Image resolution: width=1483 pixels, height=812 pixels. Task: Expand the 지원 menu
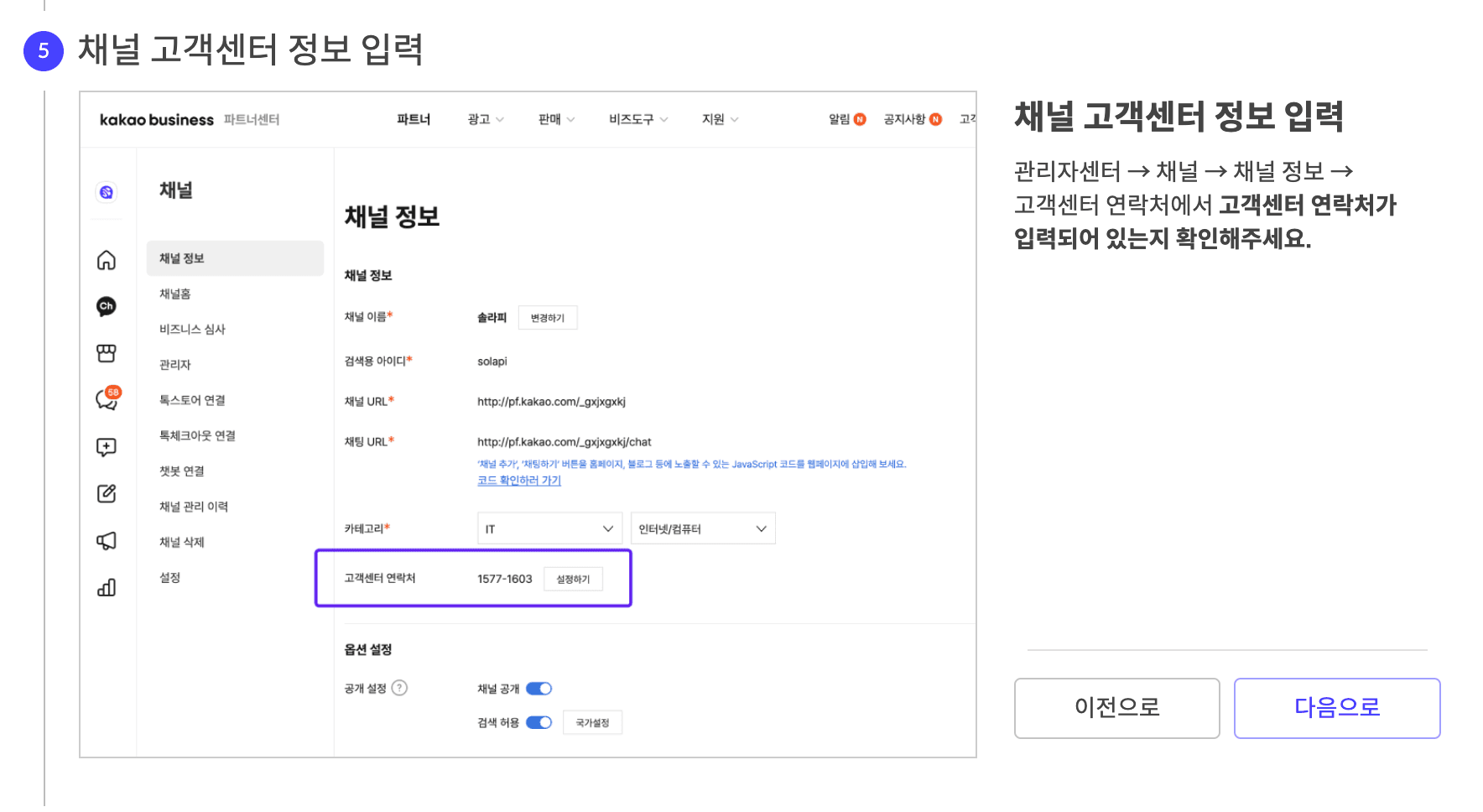point(720,119)
